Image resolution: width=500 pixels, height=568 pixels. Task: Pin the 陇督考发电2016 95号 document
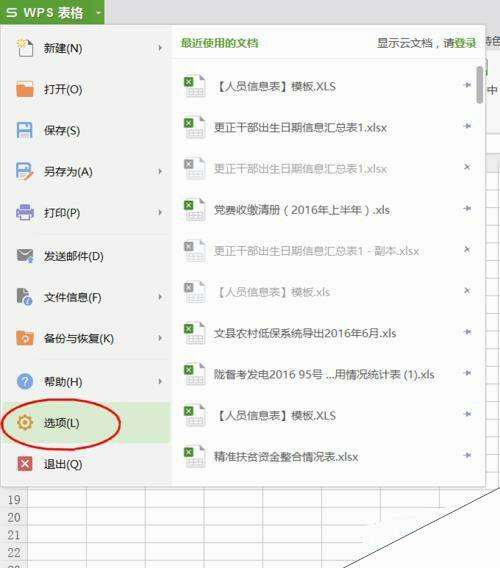(x=467, y=373)
